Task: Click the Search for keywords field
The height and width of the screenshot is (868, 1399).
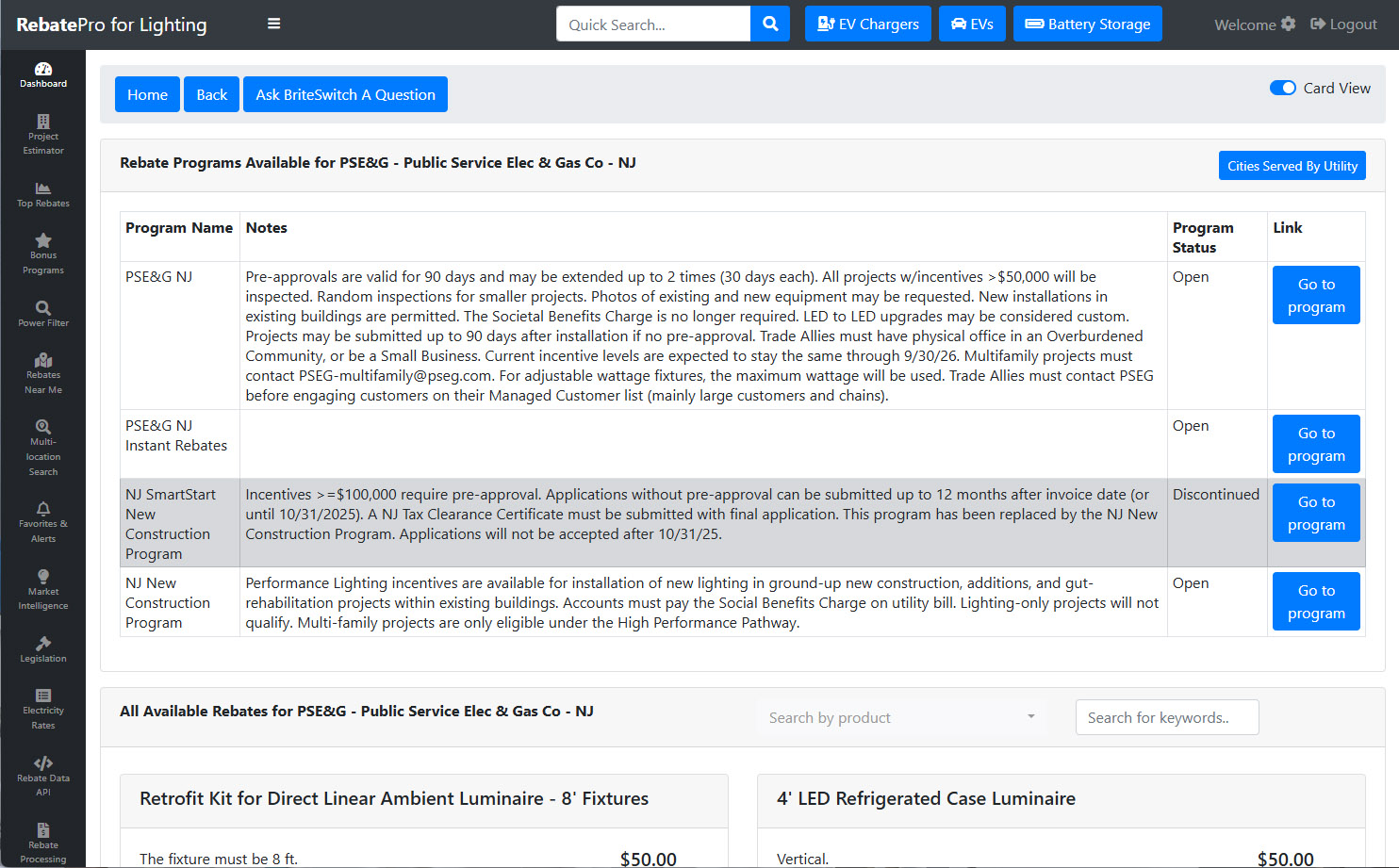Action: (x=1167, y=717)
